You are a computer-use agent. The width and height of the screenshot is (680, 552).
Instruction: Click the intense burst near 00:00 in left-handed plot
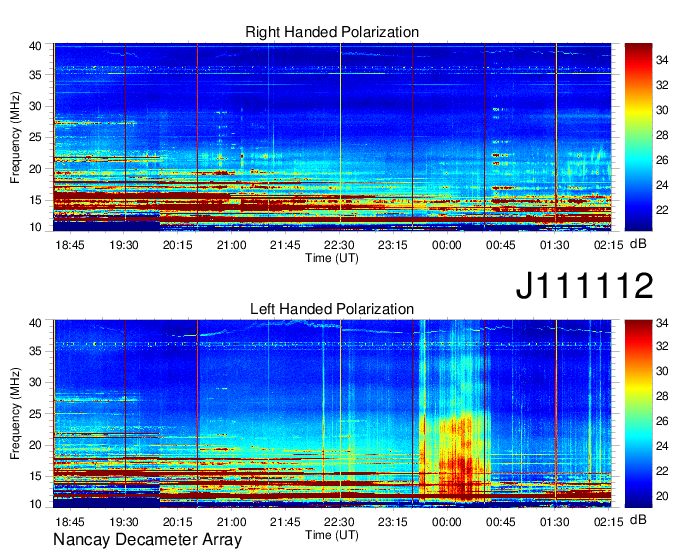454,455
